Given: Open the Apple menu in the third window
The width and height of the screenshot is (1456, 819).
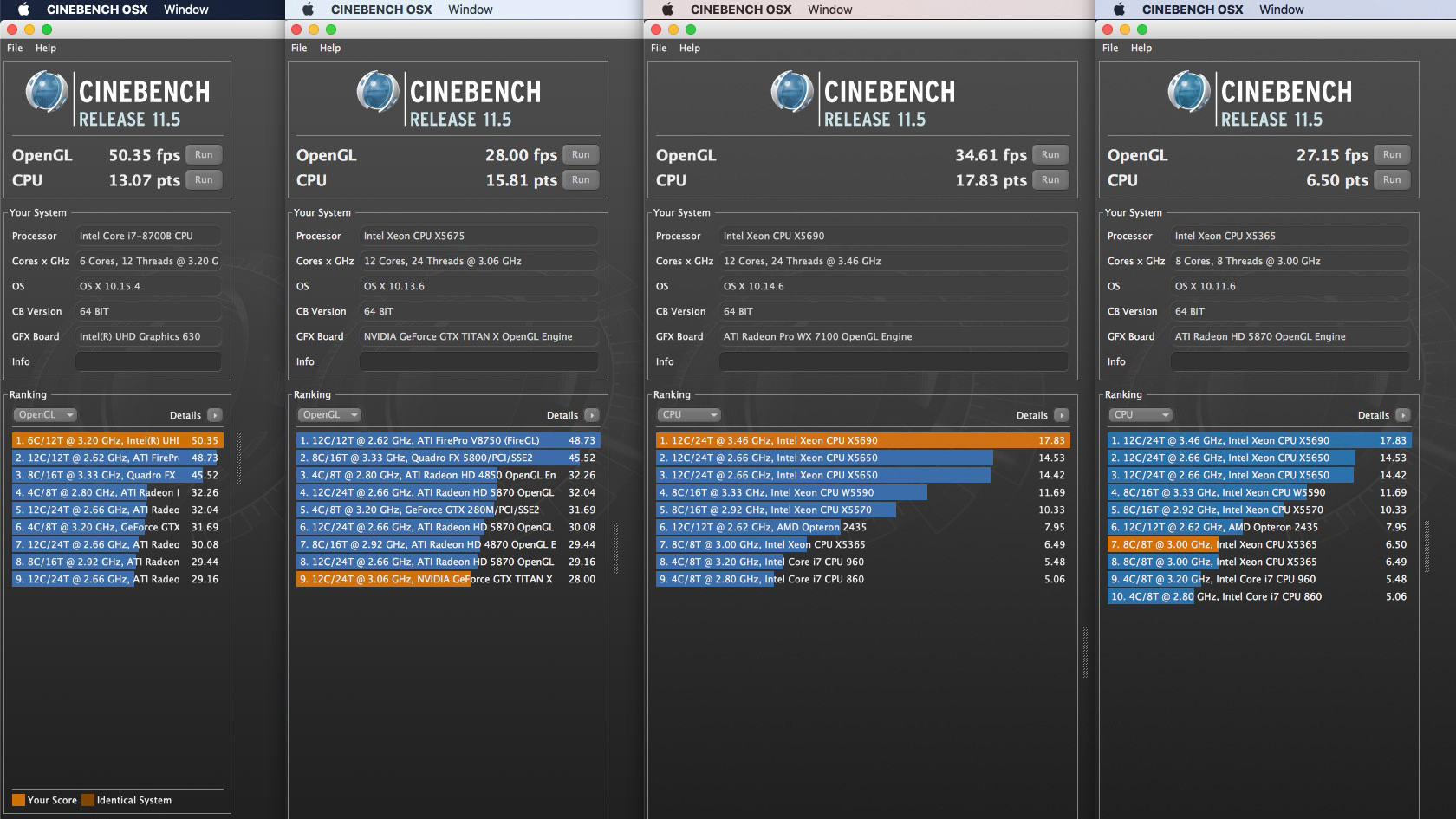Looking at the screenshot, I should (667, 10).
